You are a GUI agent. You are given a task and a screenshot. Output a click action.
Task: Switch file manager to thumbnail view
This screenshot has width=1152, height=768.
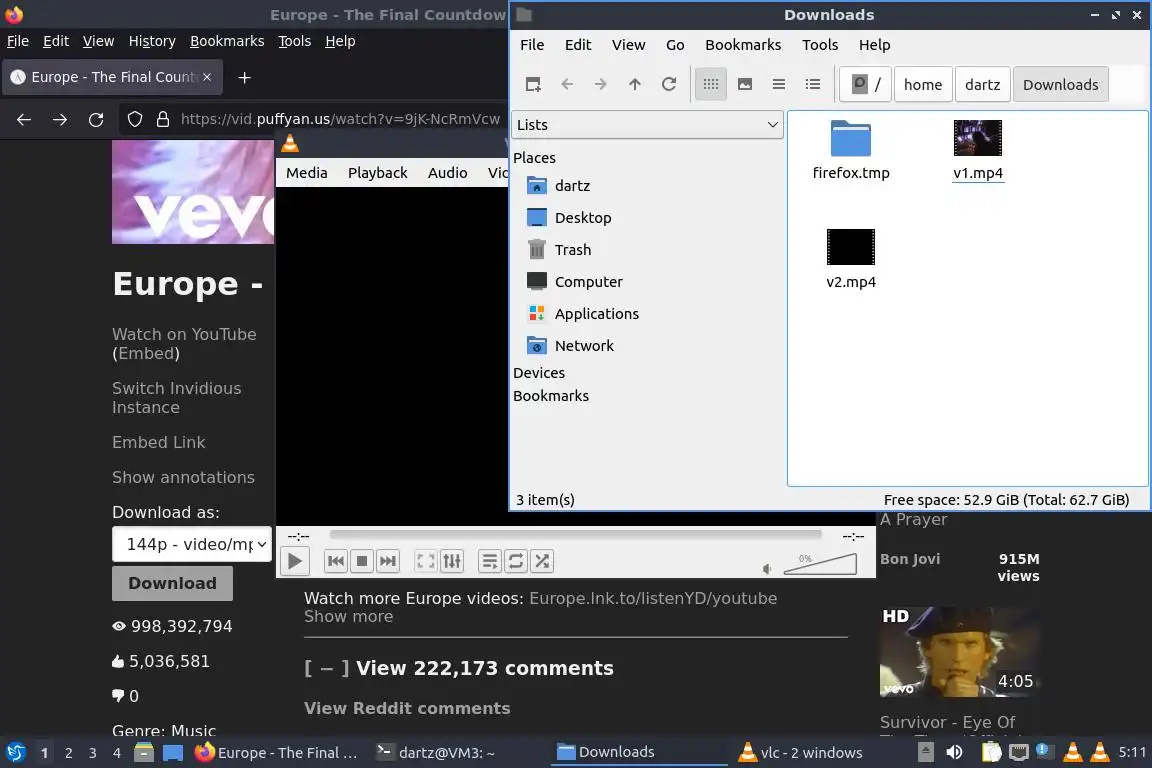[x=745, y=85]
